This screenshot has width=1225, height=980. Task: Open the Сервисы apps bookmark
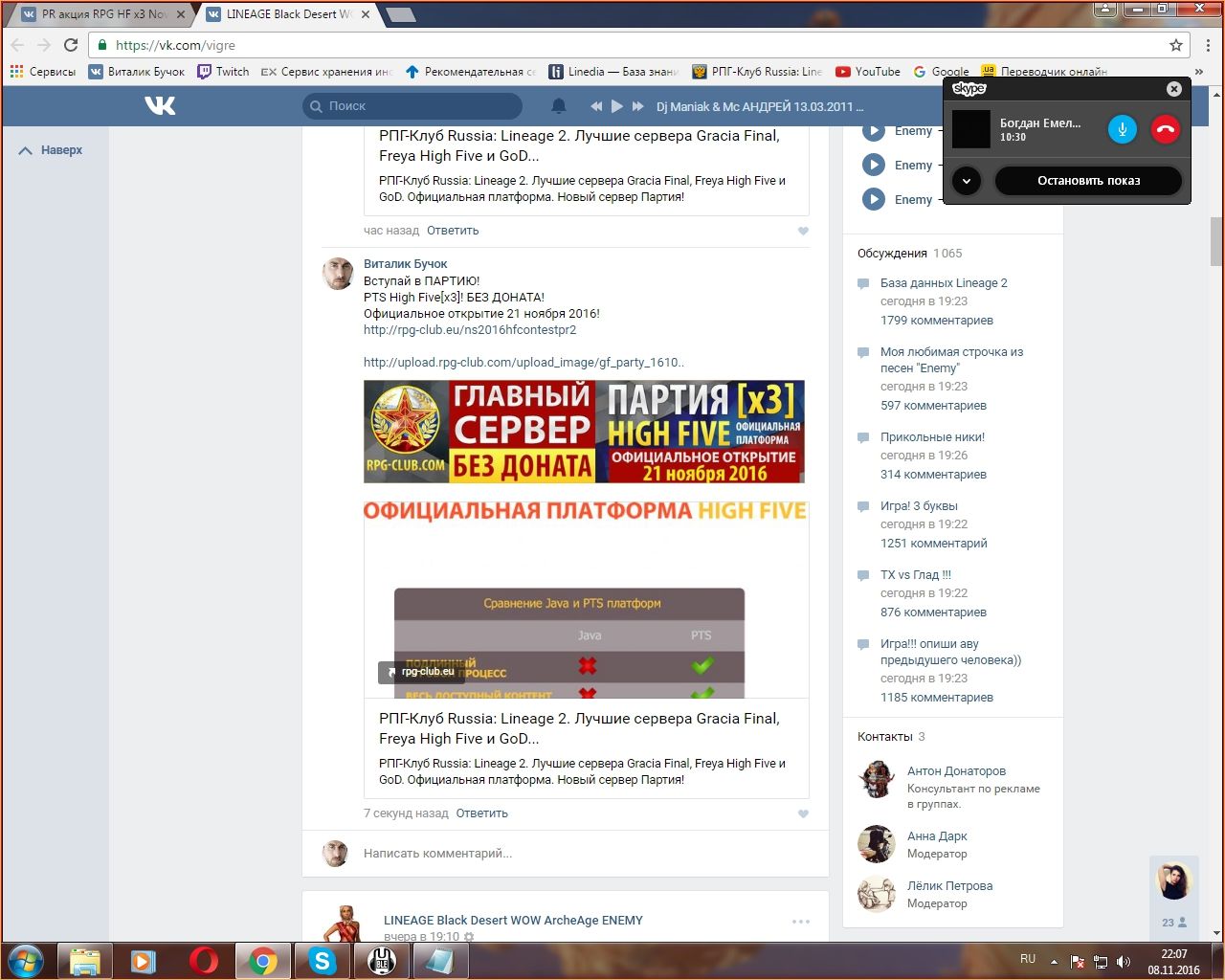pos(42,72)
